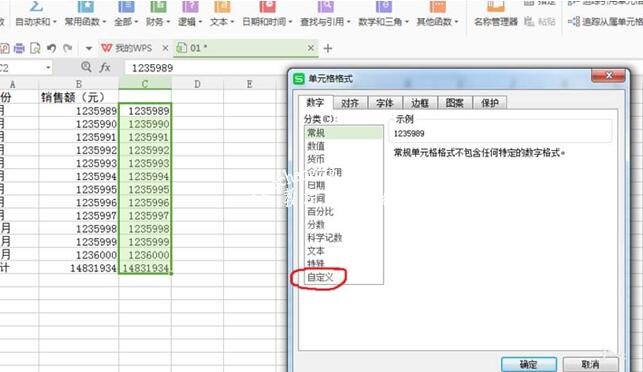Open the 全部 functions icon
This screenshot has width=643, height=372.
coord(126,6)
